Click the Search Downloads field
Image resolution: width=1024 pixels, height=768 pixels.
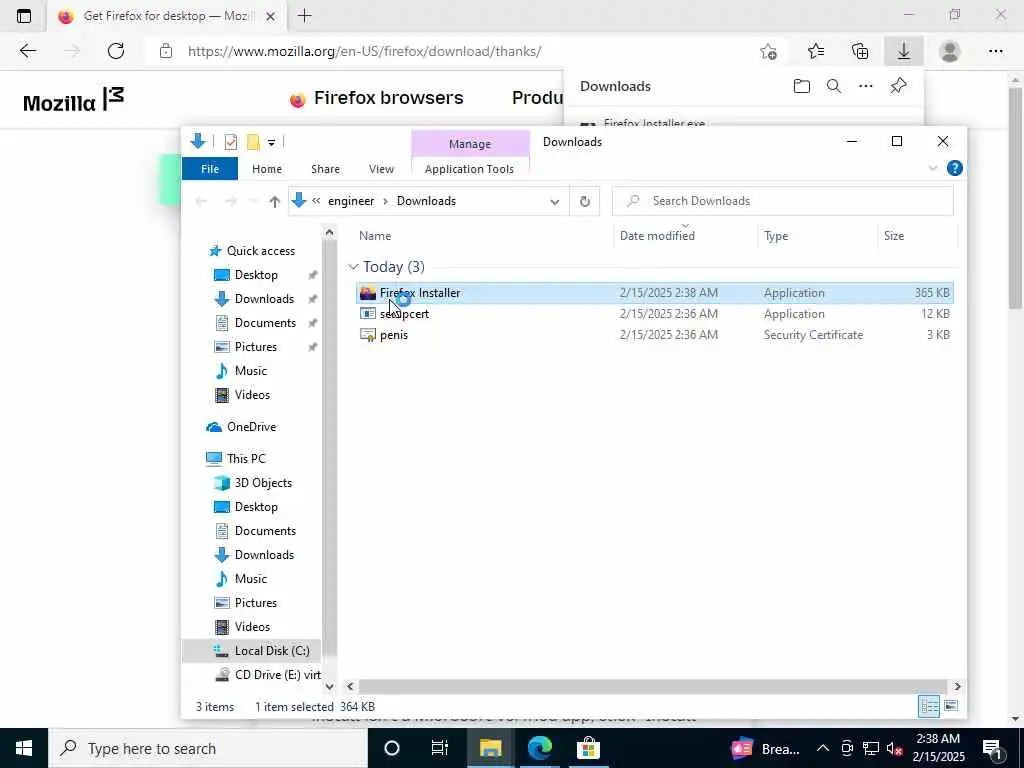[x=782, y=201]
